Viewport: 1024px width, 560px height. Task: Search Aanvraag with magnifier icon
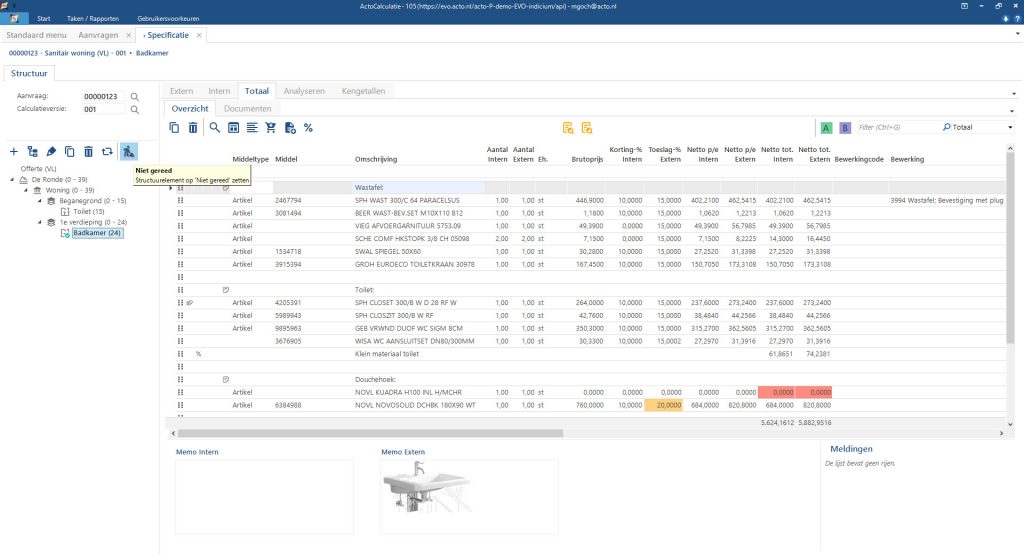point(135,97)
